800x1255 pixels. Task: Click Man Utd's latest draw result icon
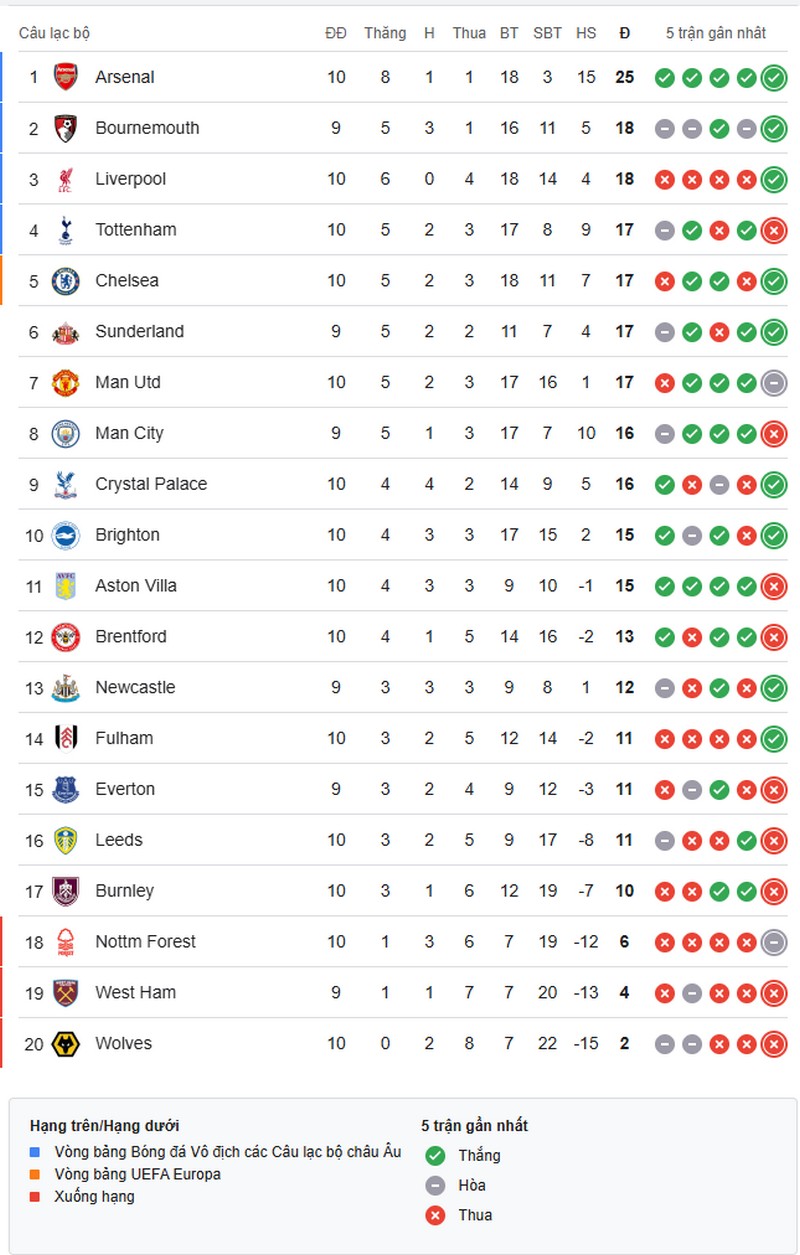click(x=773, y=382)
